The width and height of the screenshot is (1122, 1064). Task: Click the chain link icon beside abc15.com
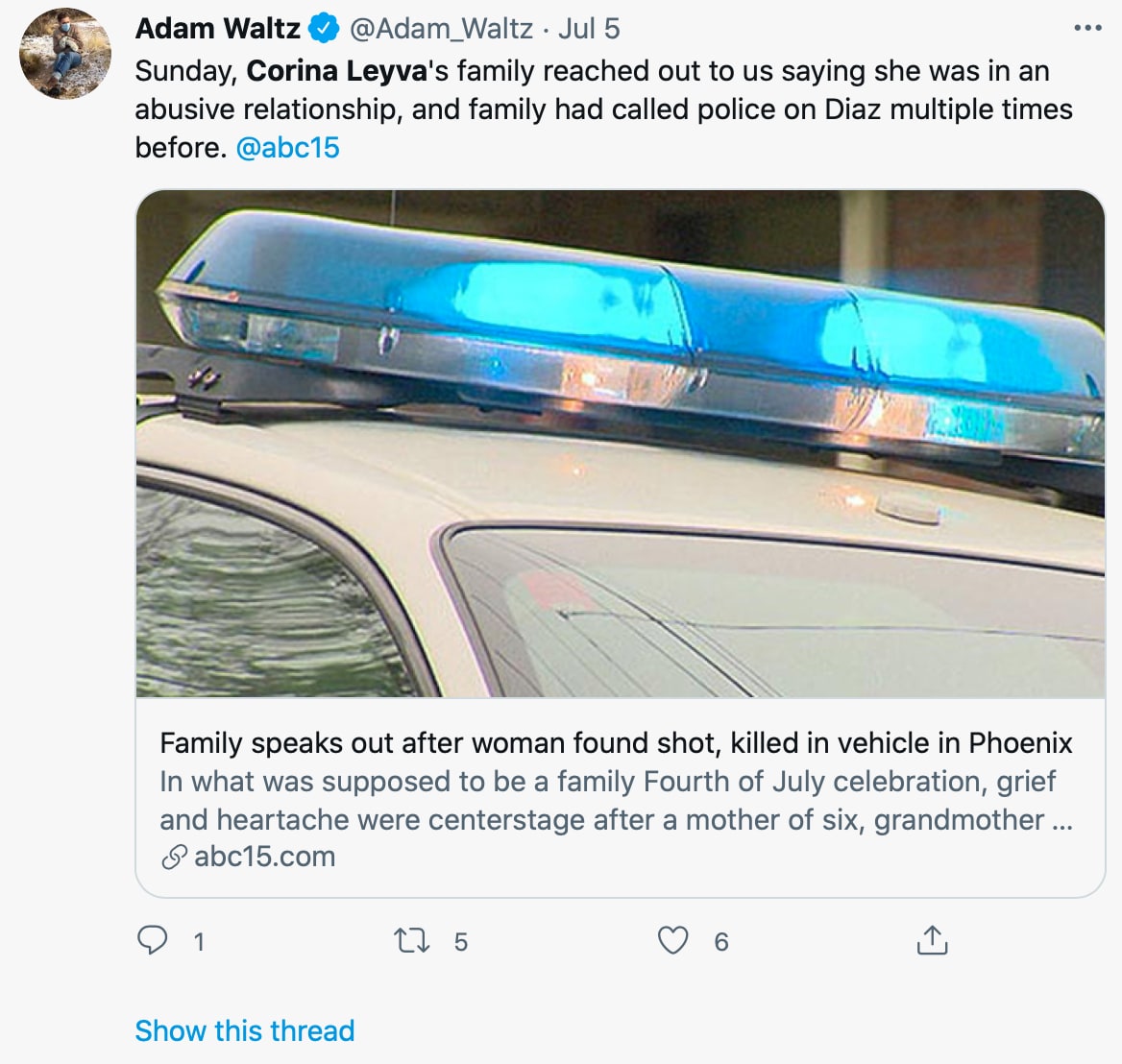(x=174, y=857)
